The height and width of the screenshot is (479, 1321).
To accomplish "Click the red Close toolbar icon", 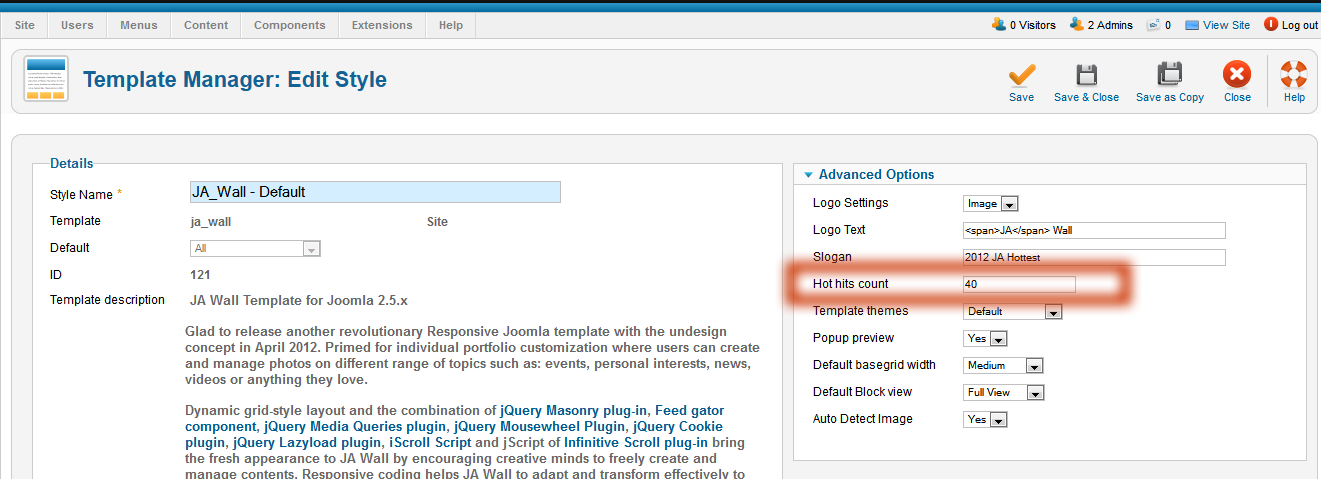I will click(x=1237, y=75).
